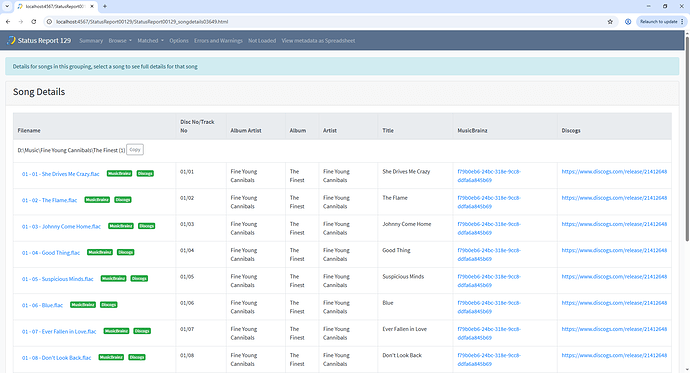Open a new tab with plus icon
This screenshot has width=690, height=373.
coord(105,6)
